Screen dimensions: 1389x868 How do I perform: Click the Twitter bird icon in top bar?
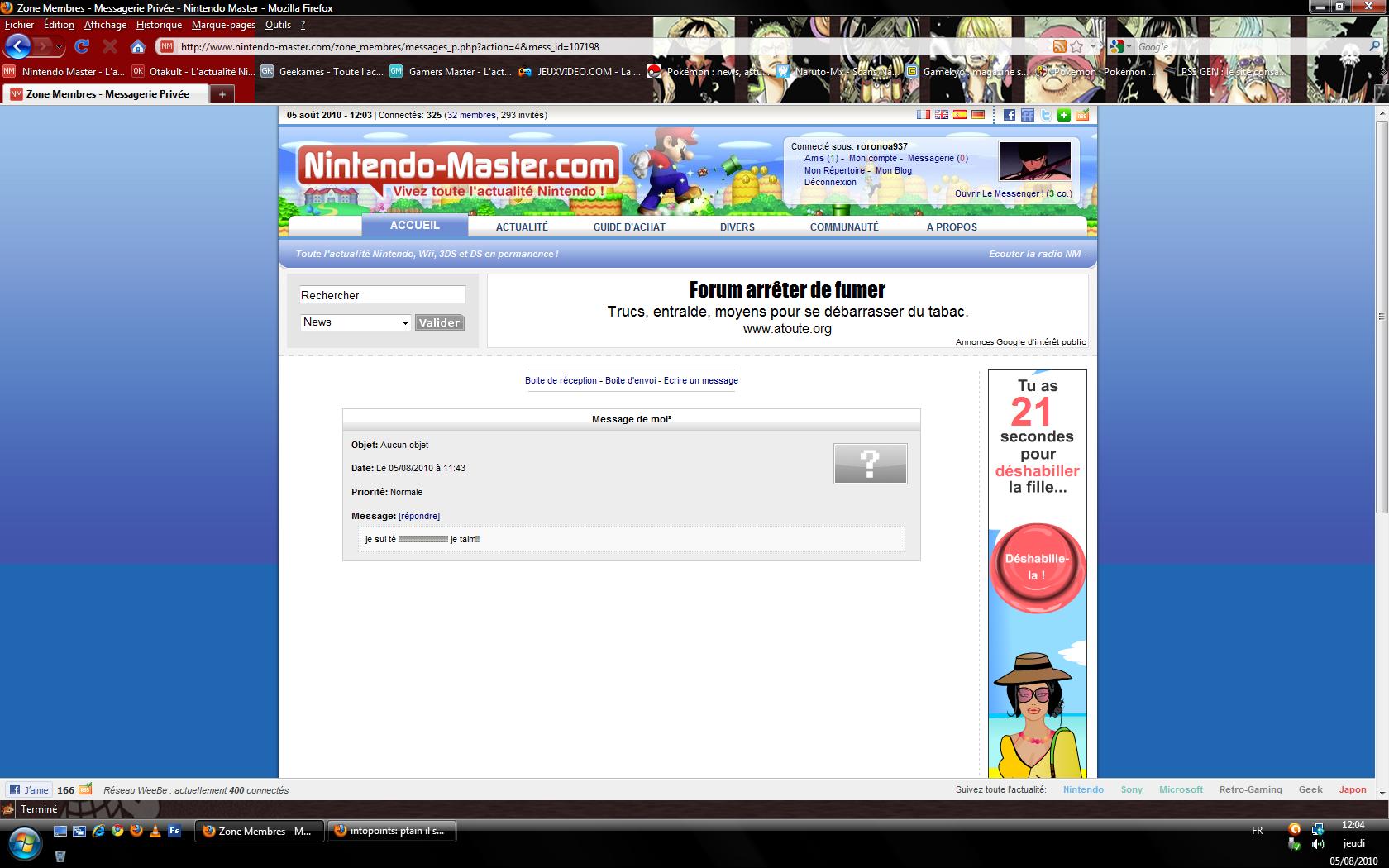coord(1045,115)
